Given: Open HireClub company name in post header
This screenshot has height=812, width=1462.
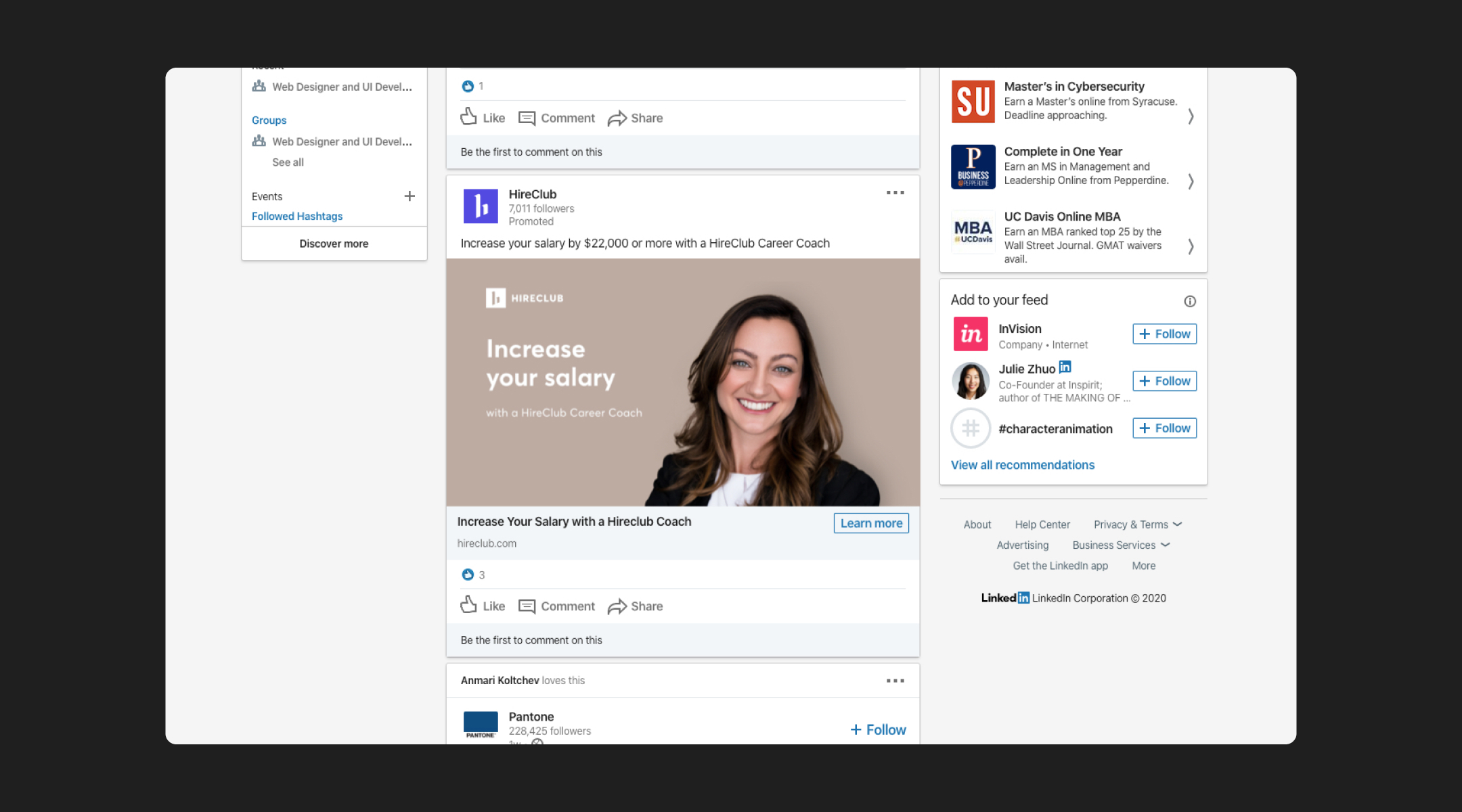Looking at the screenshot, I should [532, 194].
